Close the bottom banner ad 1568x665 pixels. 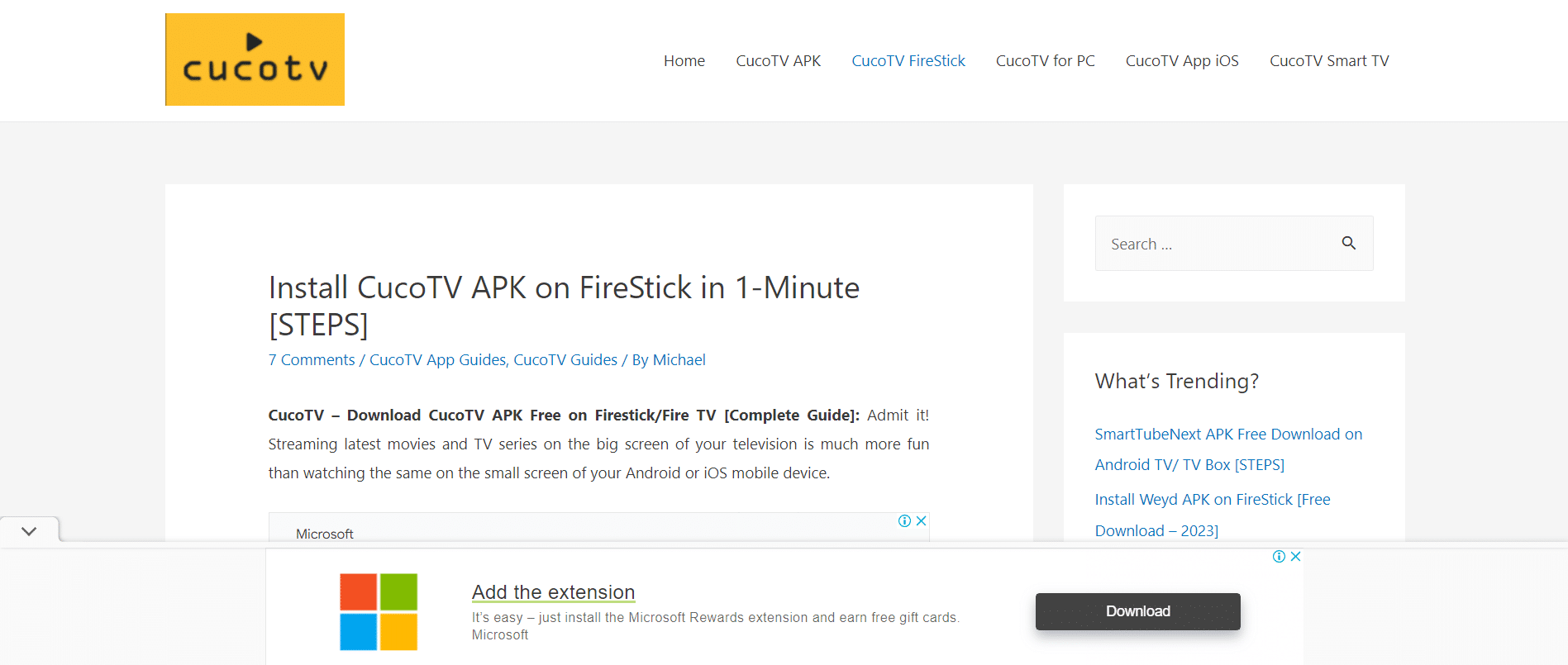[x=1295, y=557]
